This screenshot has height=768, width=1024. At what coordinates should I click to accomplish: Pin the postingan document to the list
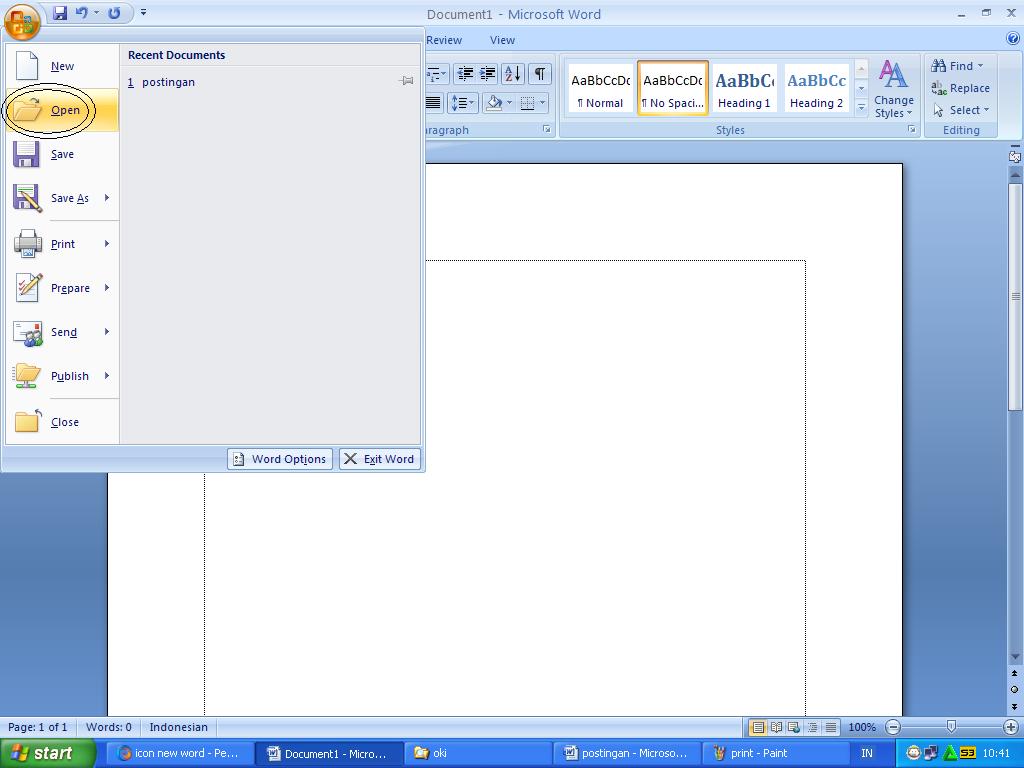[406, 82]
